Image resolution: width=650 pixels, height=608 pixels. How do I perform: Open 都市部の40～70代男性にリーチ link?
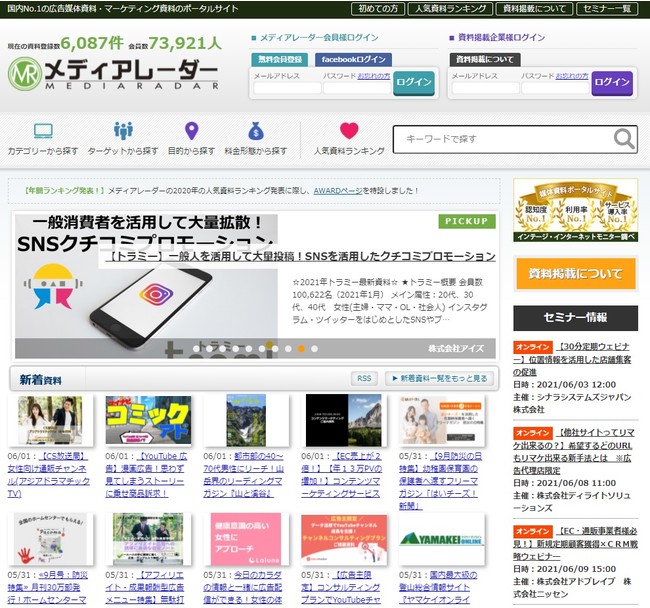(x=244, y=475)
